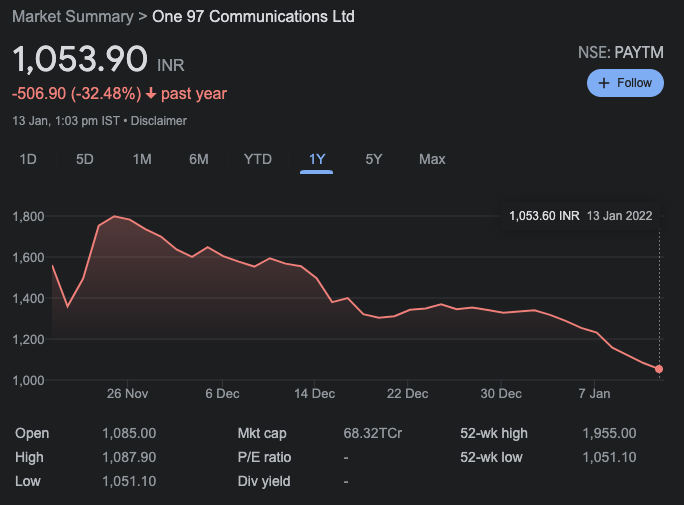
Task: Click the red data point on chart
Action: (x=659, y=369)
